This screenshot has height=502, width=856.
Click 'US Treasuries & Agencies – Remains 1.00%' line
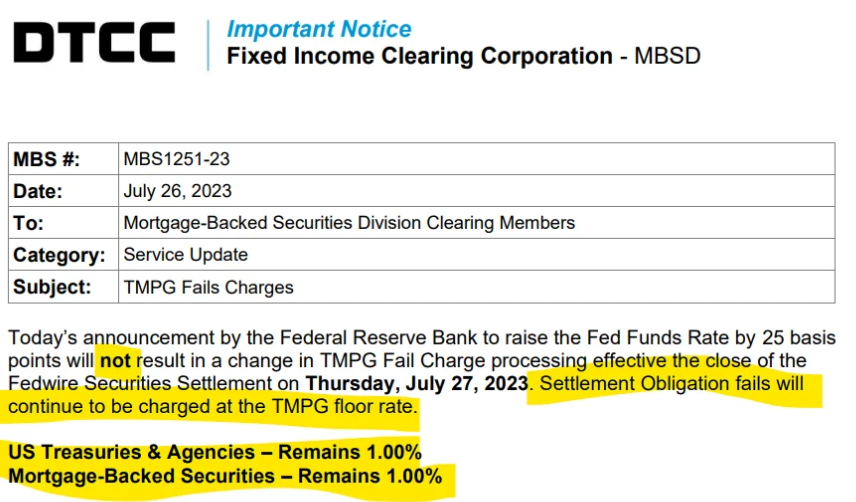pos(215,452)
